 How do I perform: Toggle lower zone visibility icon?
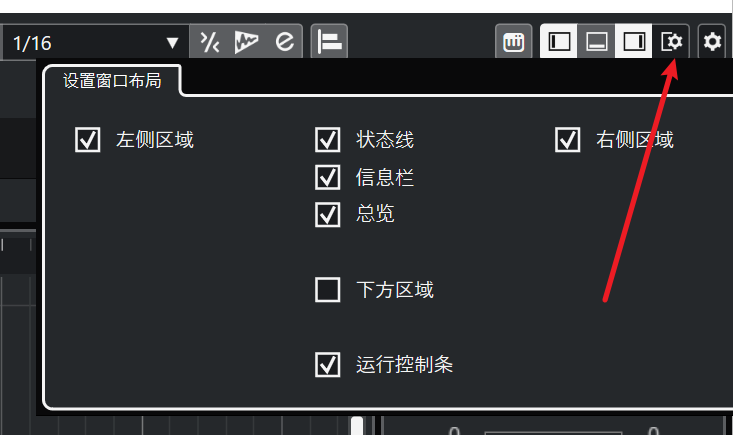pos(596,42)
